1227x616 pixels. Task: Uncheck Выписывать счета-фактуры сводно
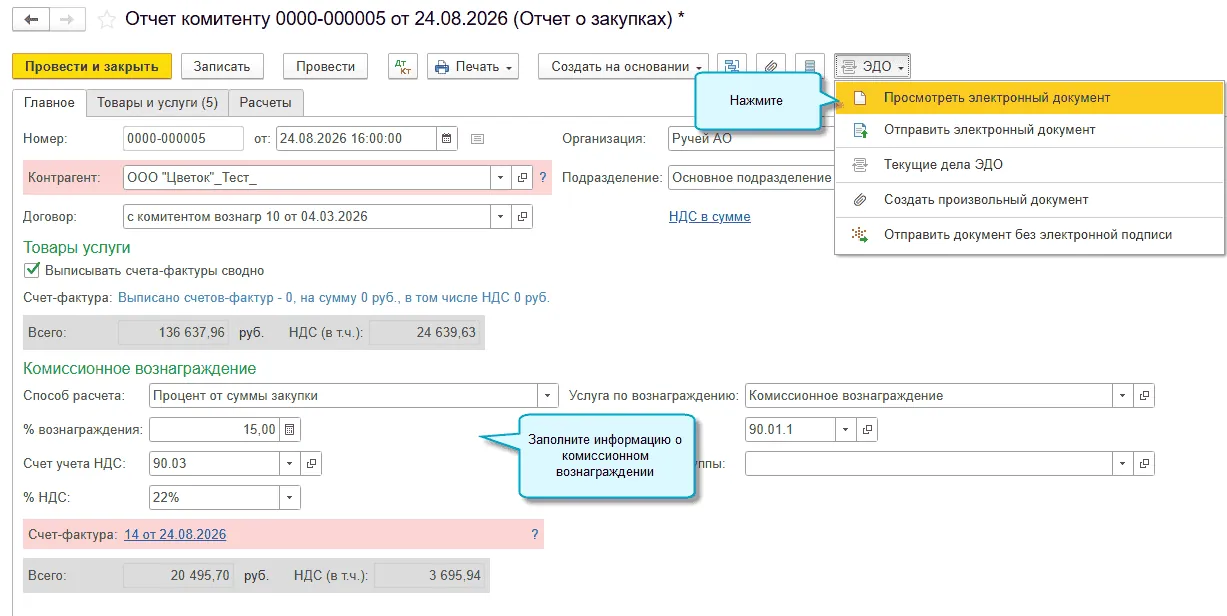click(x=33, y=270)
